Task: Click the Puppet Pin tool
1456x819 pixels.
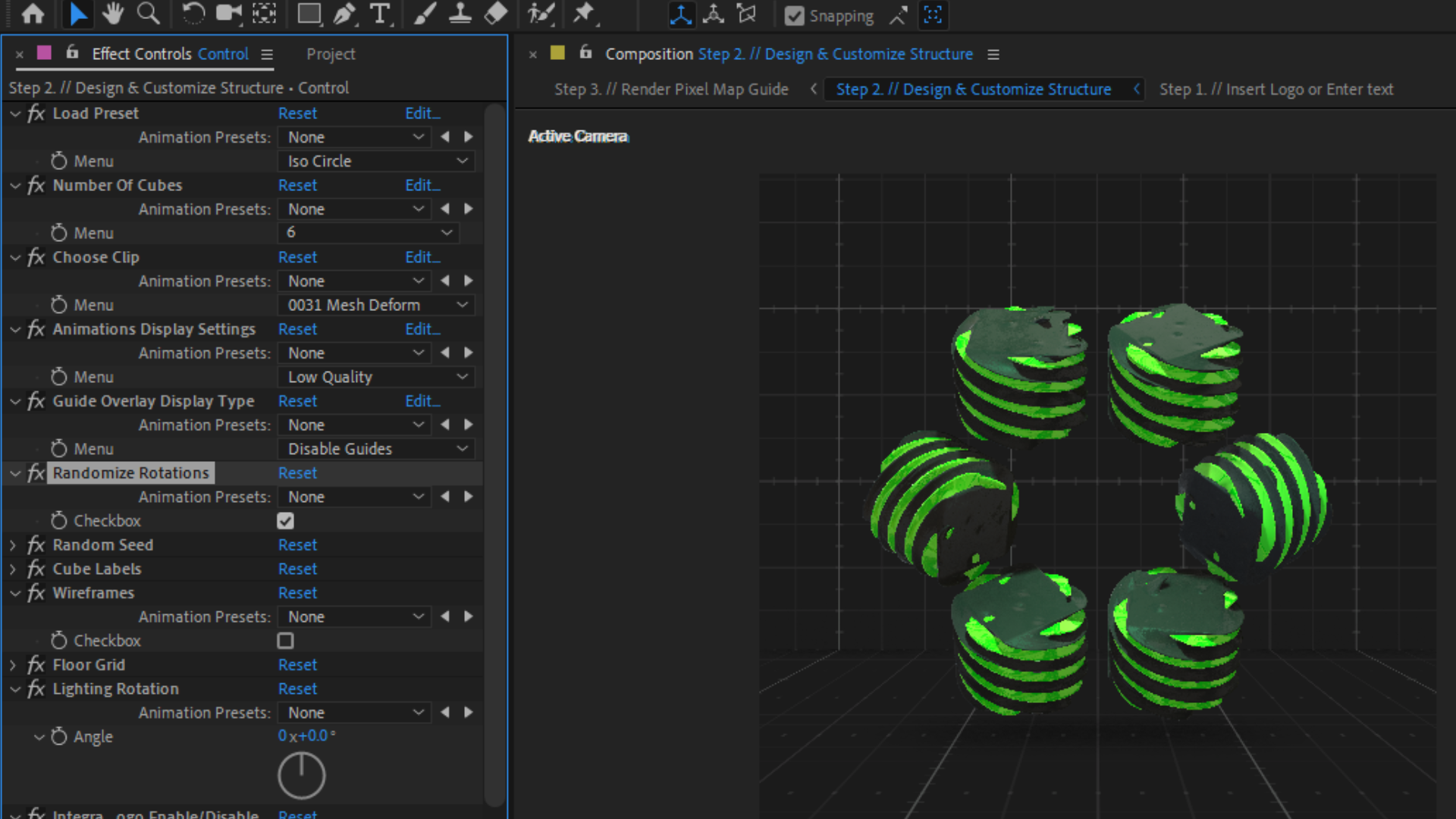Action: [x=584, y=14]
